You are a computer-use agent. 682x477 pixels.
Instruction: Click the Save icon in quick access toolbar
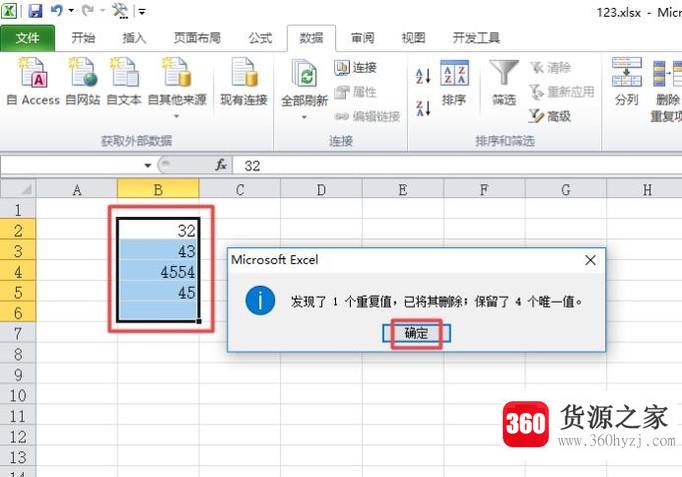point(35,10)
